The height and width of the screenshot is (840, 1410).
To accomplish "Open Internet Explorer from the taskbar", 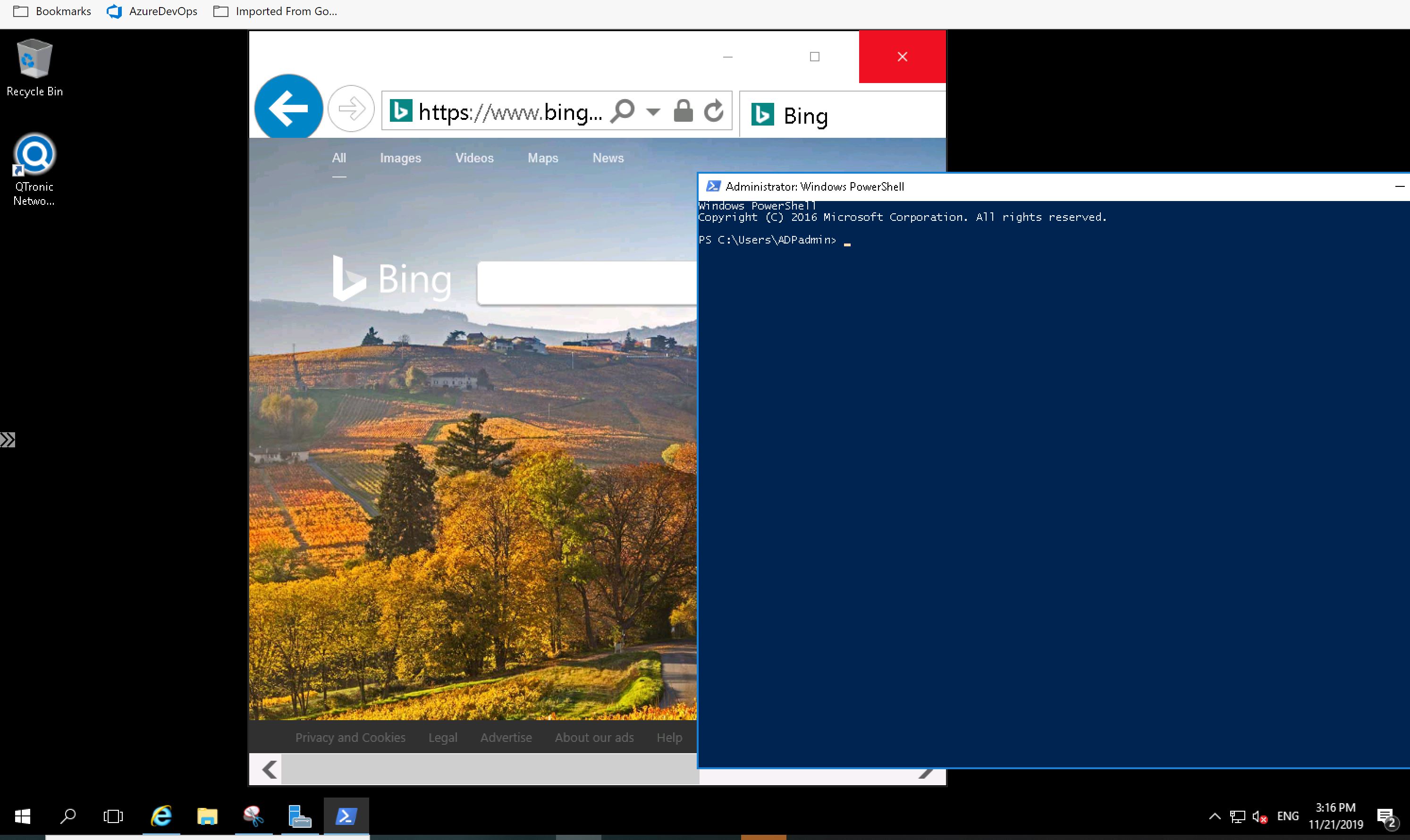I will pos(161,815).
